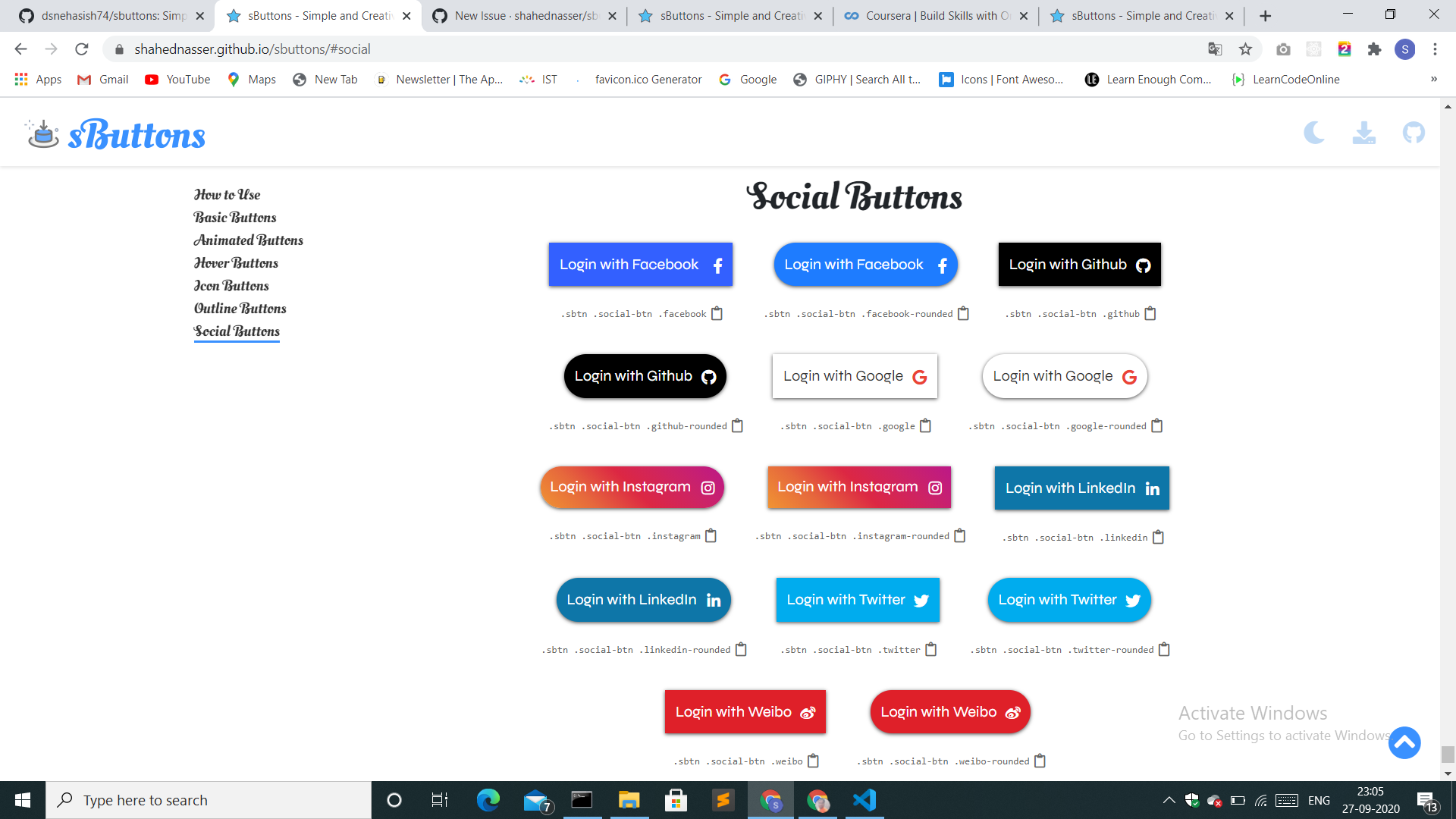1456x819 pixels.
Task: Copy the .twitter class clipboard icon
Action: point(930,649)
